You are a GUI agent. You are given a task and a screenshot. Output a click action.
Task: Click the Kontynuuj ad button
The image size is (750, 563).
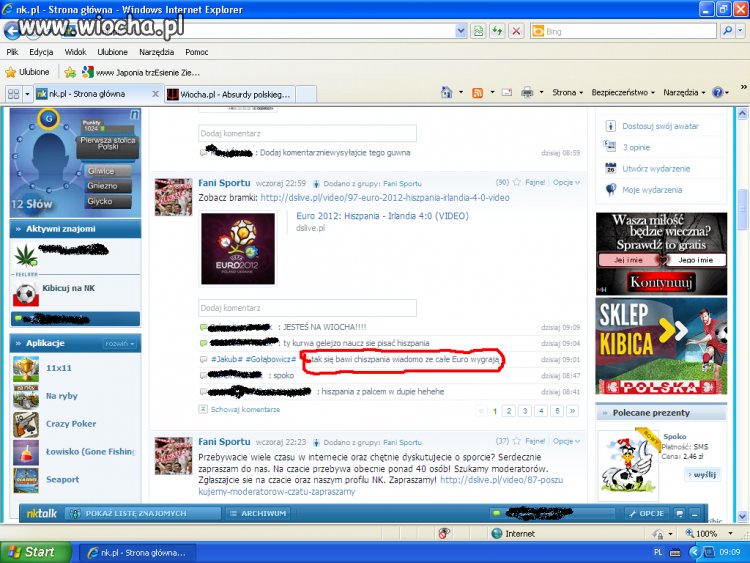(x=661, y=282)
